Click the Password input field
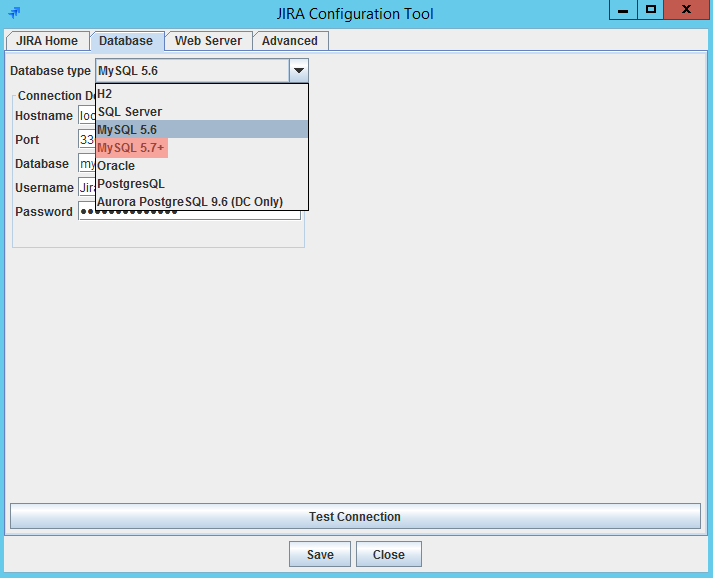The height and width of the screenshot is (578, 713). tap(189, 213)
